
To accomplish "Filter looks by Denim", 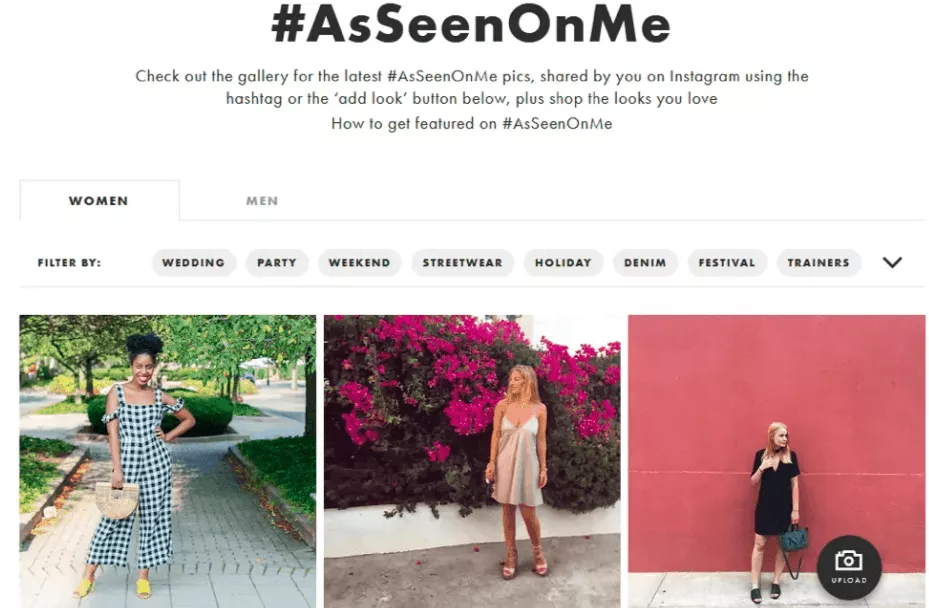I will click(645, 263).
